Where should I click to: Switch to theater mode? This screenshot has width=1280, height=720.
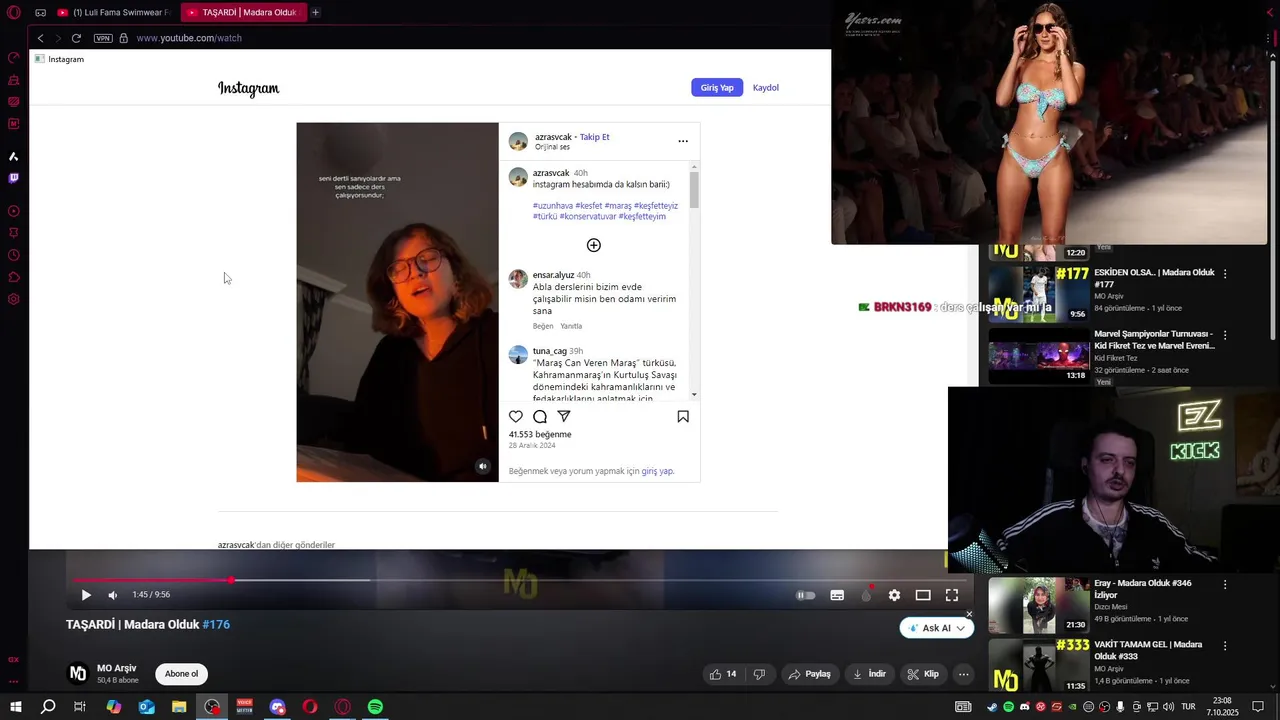point(923,595)
